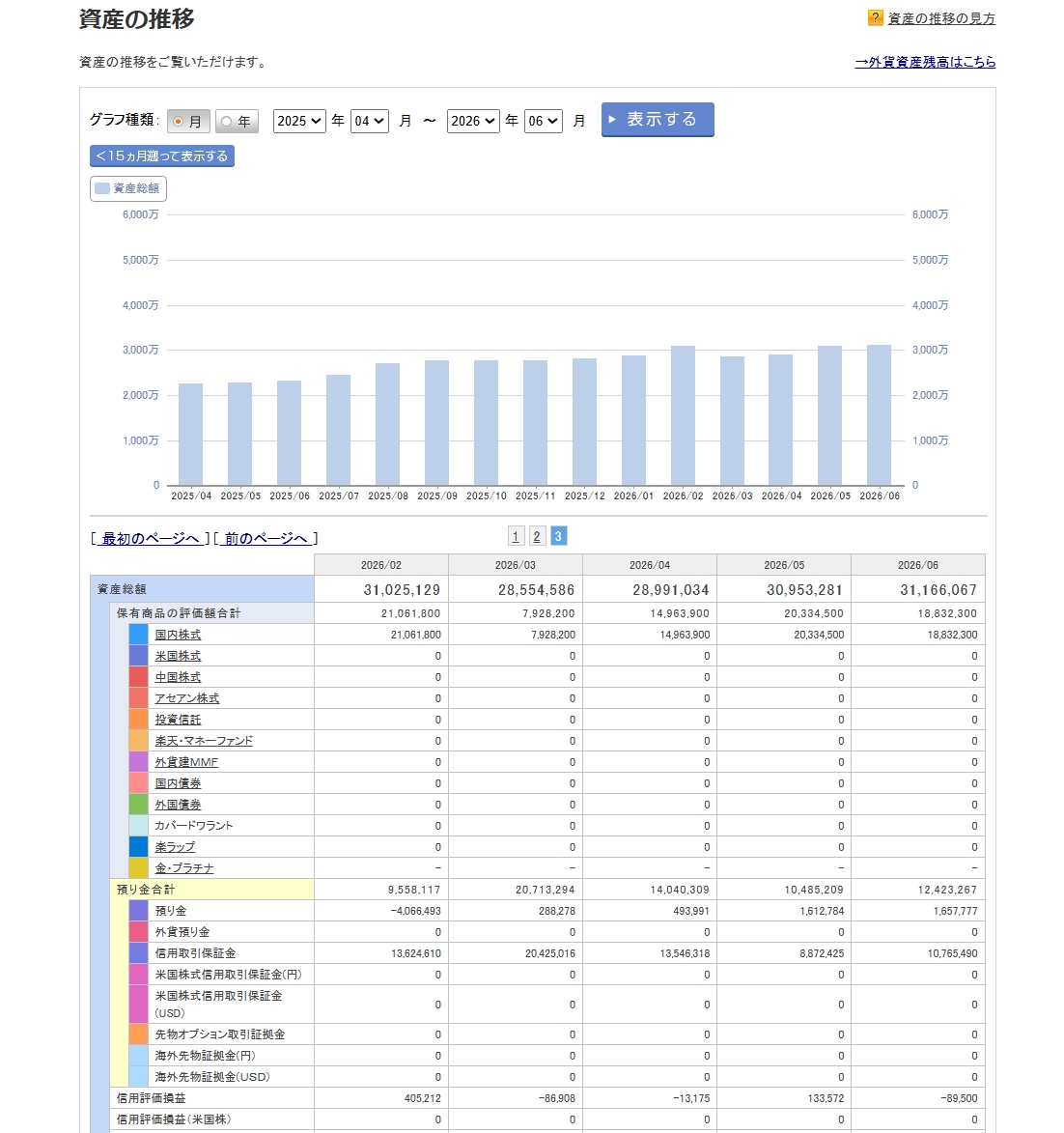Click 預り金合計 value 20,713,294
Viewport: 1064px width, 1133px height.
(x=546, y=890)
